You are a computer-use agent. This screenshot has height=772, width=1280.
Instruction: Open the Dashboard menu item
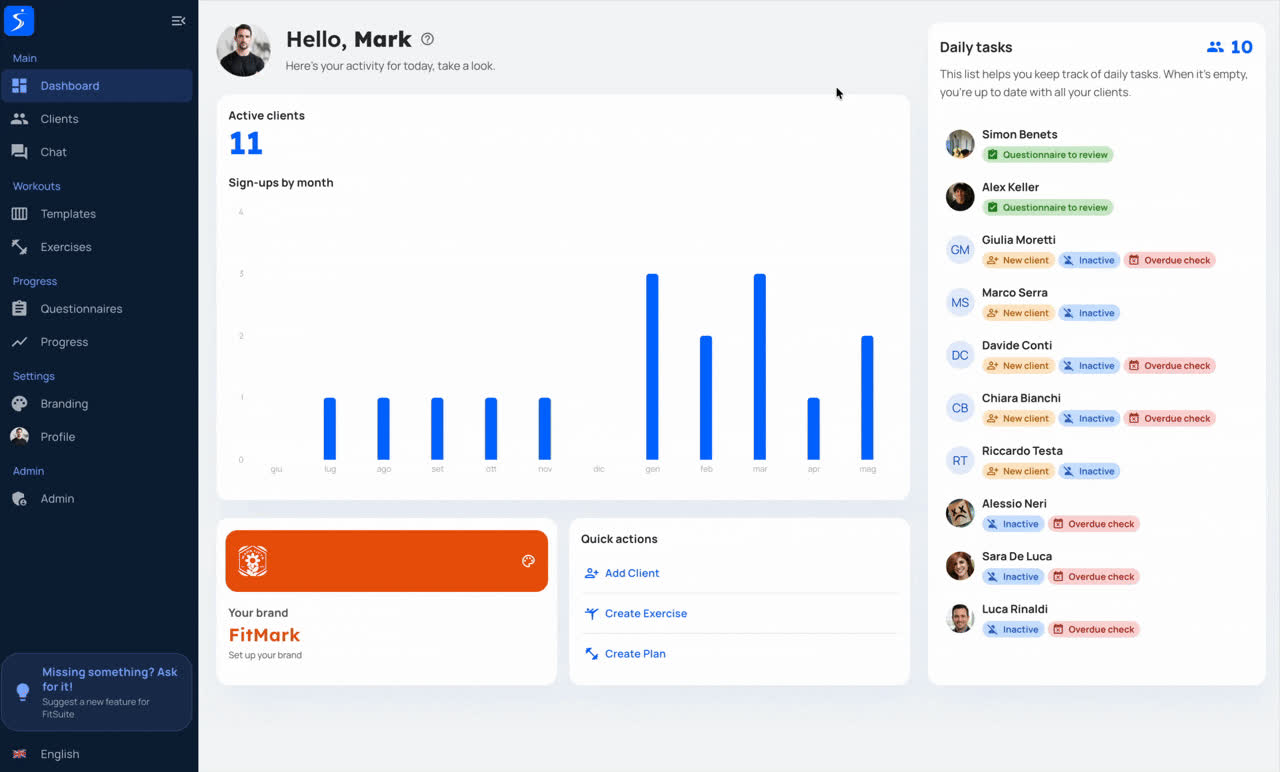tap(97, 86)
